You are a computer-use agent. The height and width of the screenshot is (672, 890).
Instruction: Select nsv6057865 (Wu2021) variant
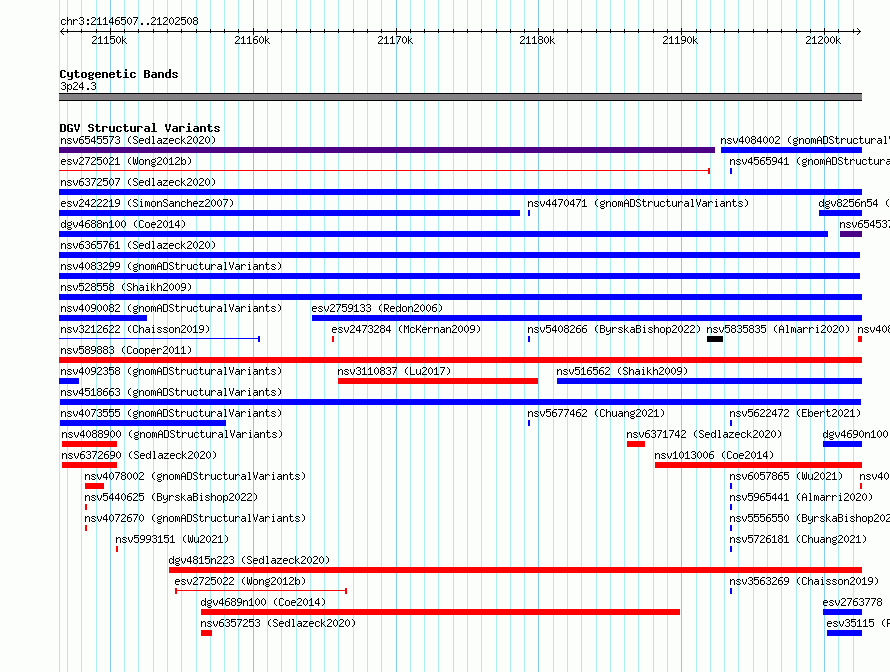click(x=786, y=476)
